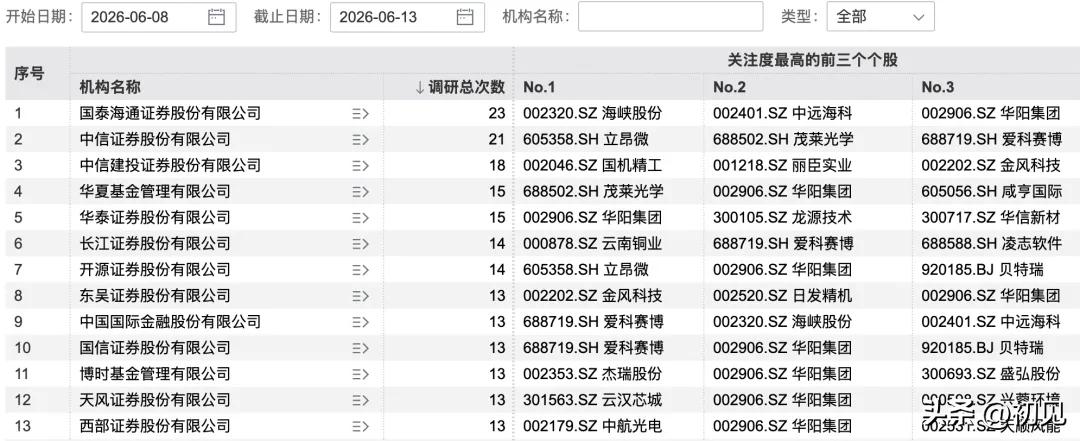Click survey count 21 for 中信证券
Image resolution: width=1080 pixels, height=441 pixels.
tap(497, 139)
